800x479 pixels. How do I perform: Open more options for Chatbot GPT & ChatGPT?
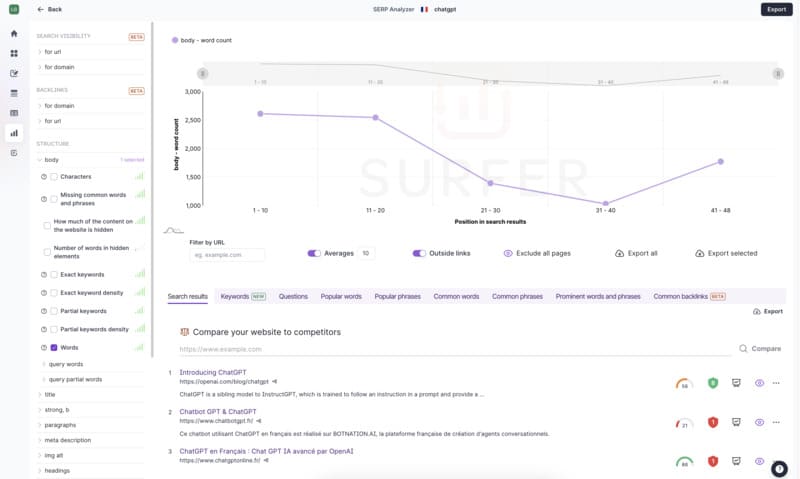[x=776, y=422]
